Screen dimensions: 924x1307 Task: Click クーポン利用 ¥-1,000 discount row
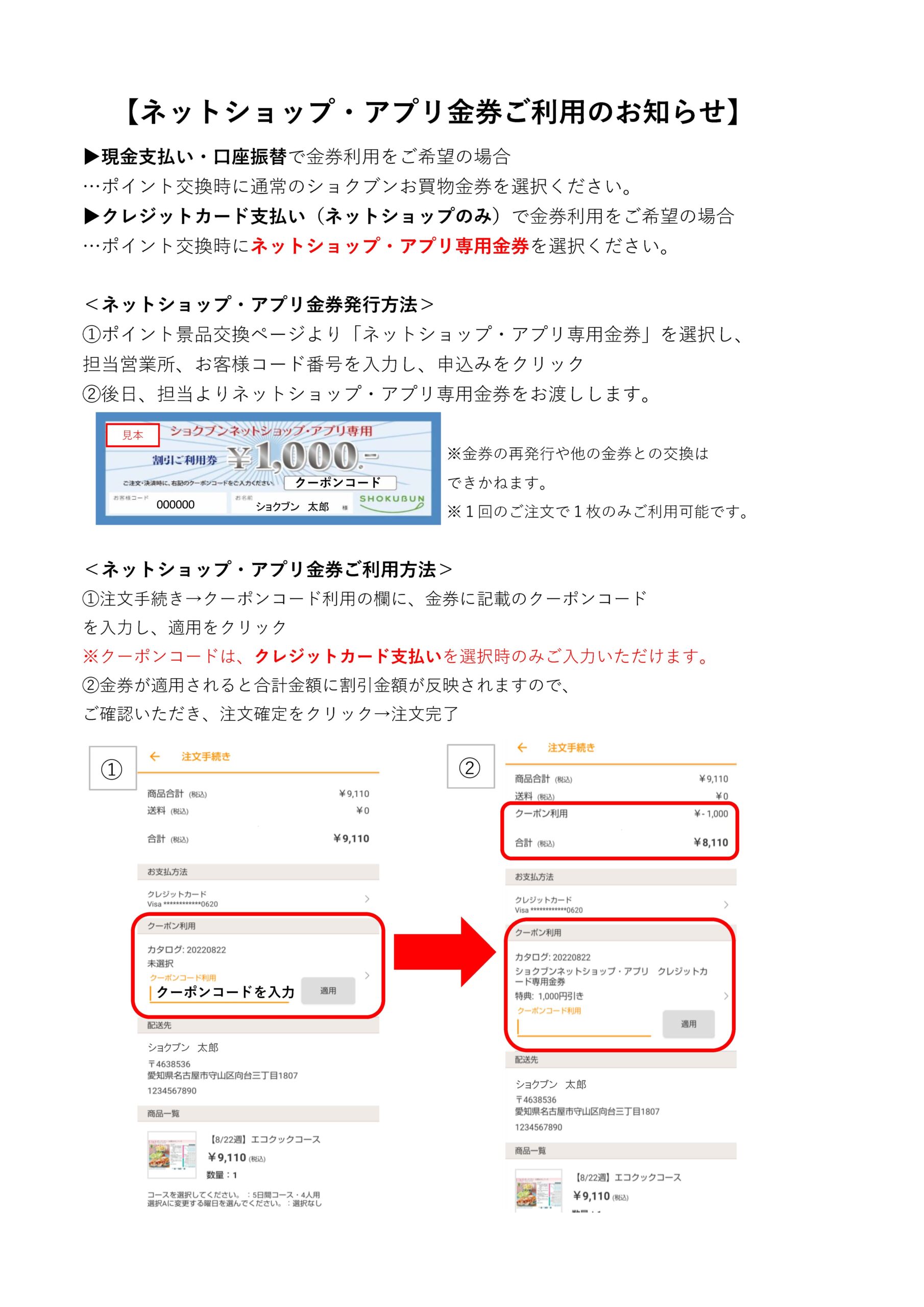coord(621,813)
